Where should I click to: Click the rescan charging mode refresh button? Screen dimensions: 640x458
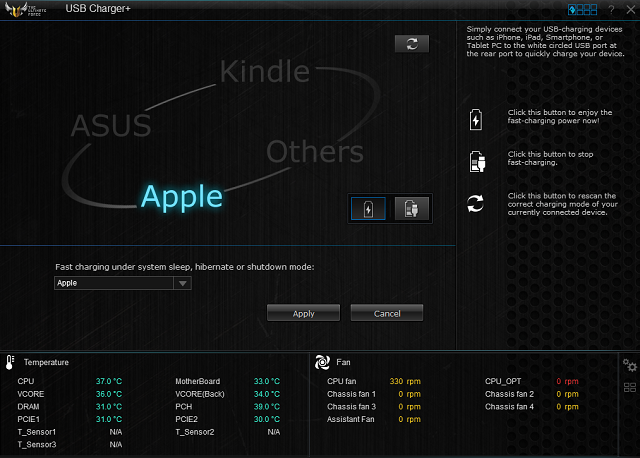[411, 43]
